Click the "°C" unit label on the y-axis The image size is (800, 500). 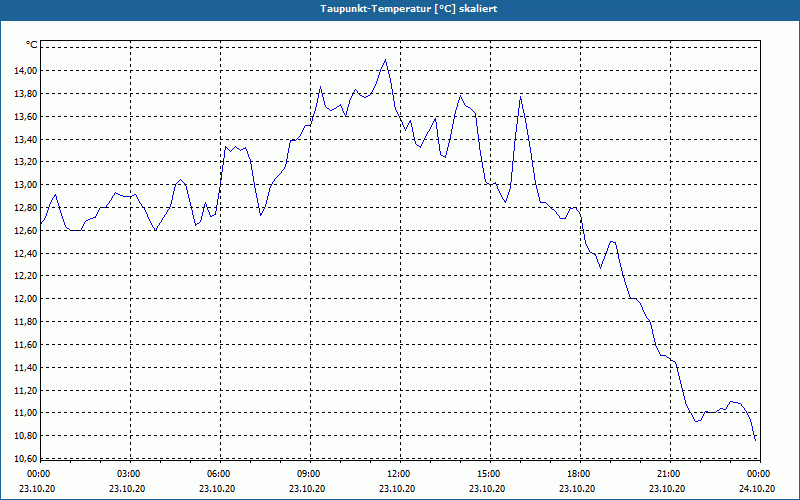click(x=31, y=45)
